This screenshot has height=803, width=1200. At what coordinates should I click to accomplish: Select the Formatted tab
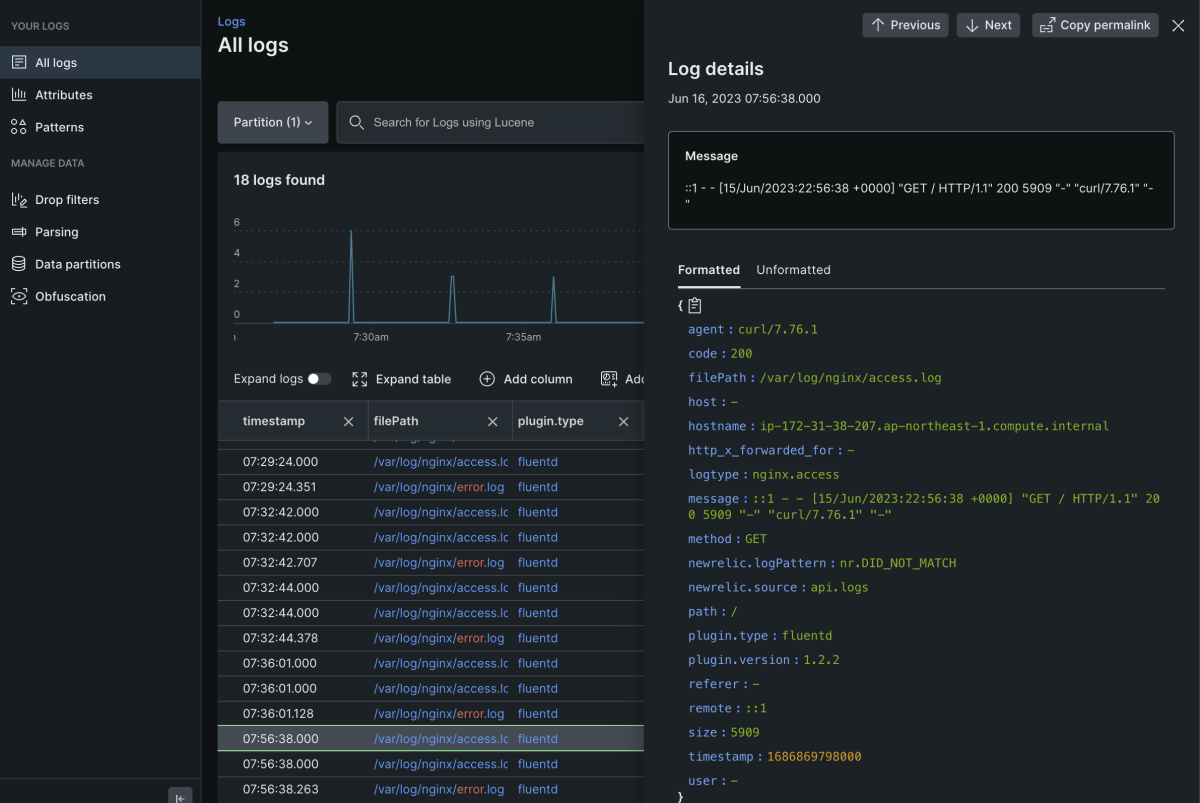(x=708, y=270)
